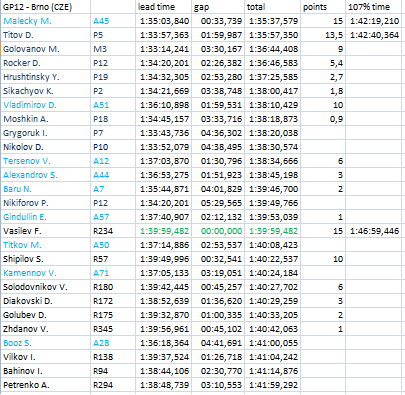Select Titov D. total time 1:35:57,350
This screenshot has height=395, width=405.
(272, 35)
